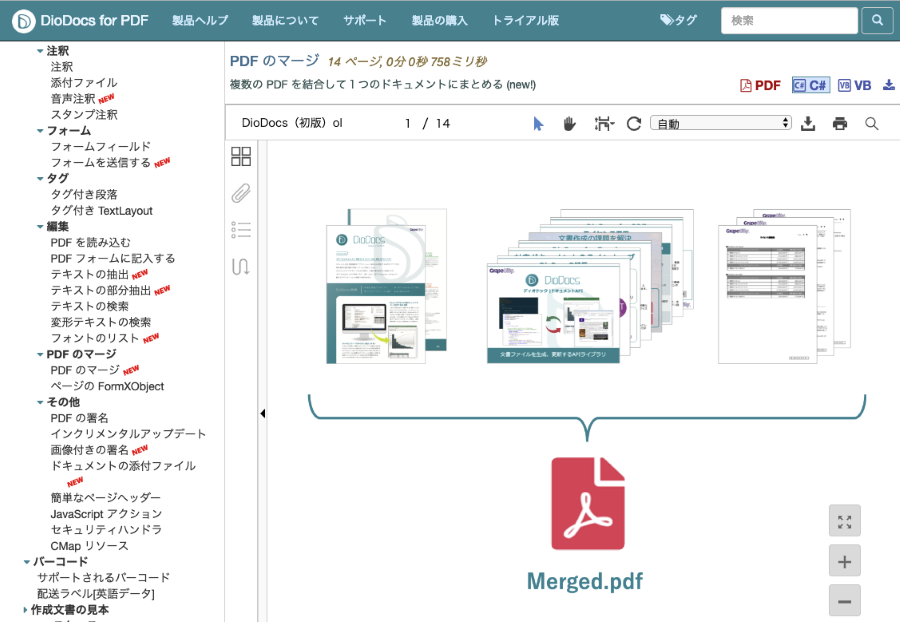Viewport: 900px width, 622px height.
Task: Open the viewer search tool
Action: click(871, 123)
